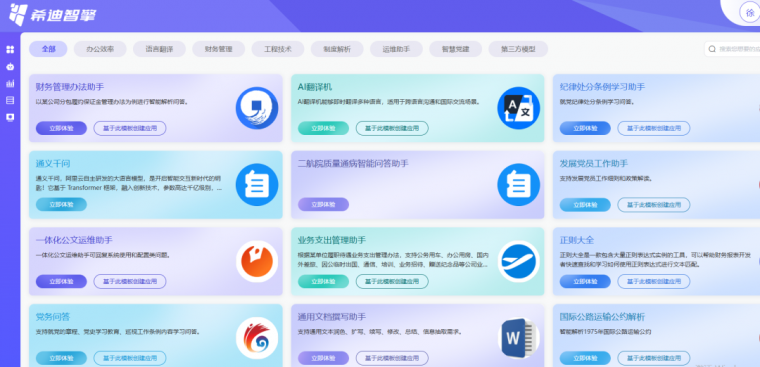Create app from 党务问答 template
This screenshot has width=760, height=367.
130,358
